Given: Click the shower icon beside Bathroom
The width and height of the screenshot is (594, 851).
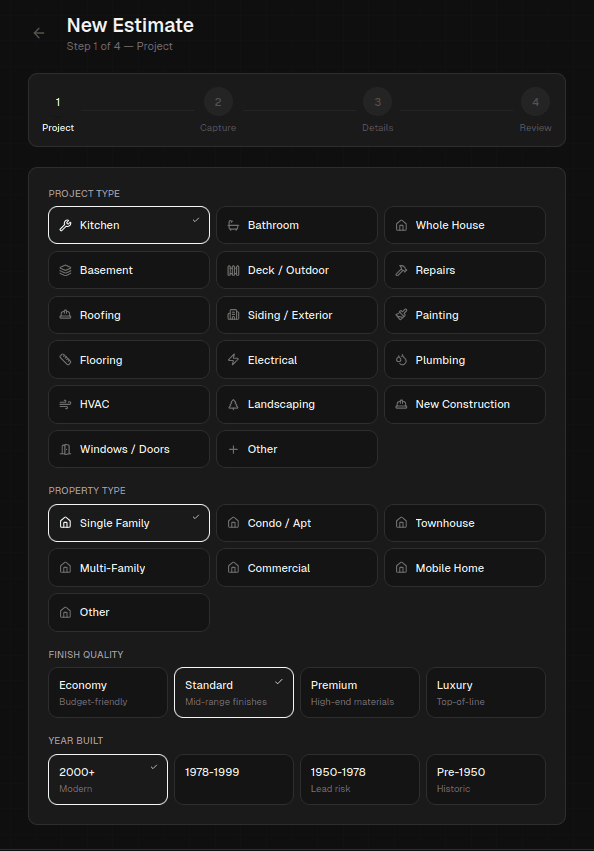Looking at the screenshot, I should [x=234, y=224].
